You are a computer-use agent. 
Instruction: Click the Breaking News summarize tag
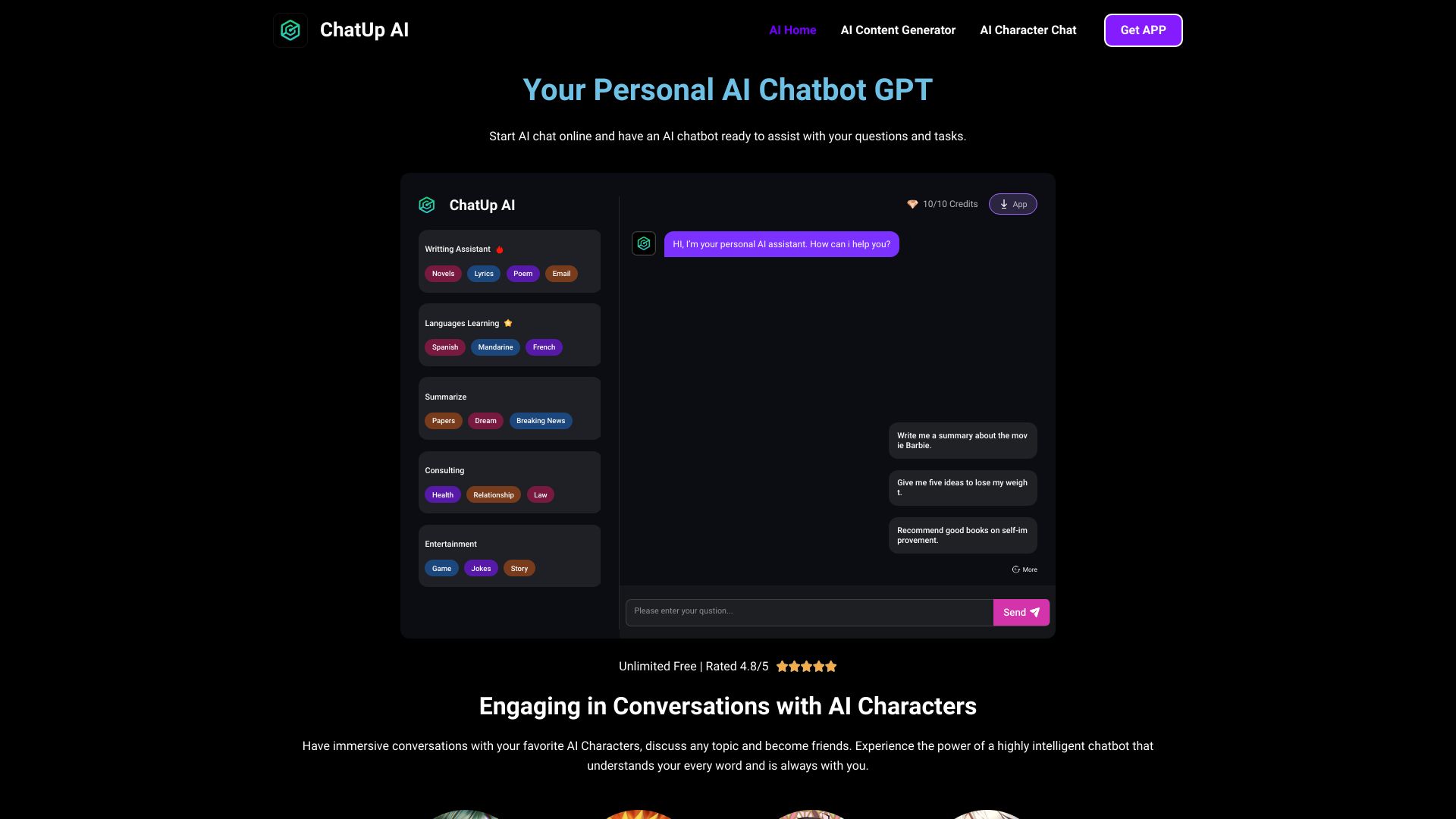(x=540, y=420)
